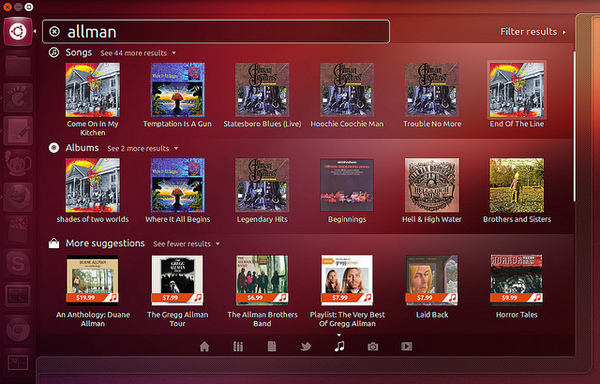Select Playlist: The Very Best Of Gregg Allman
This screenshot has height=384, width=600.
pyautogui.click(x=347, y=291)
